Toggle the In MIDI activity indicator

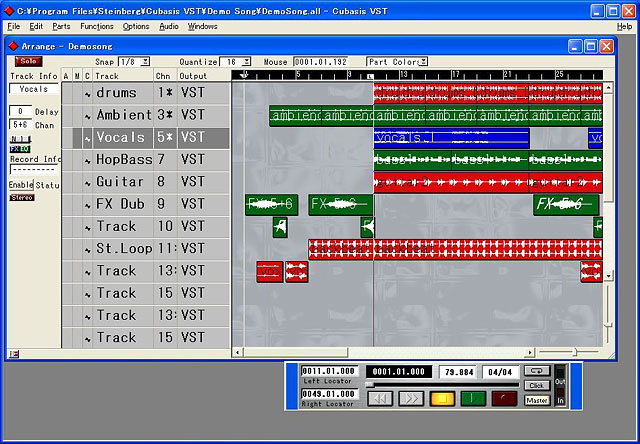point(560,398)
